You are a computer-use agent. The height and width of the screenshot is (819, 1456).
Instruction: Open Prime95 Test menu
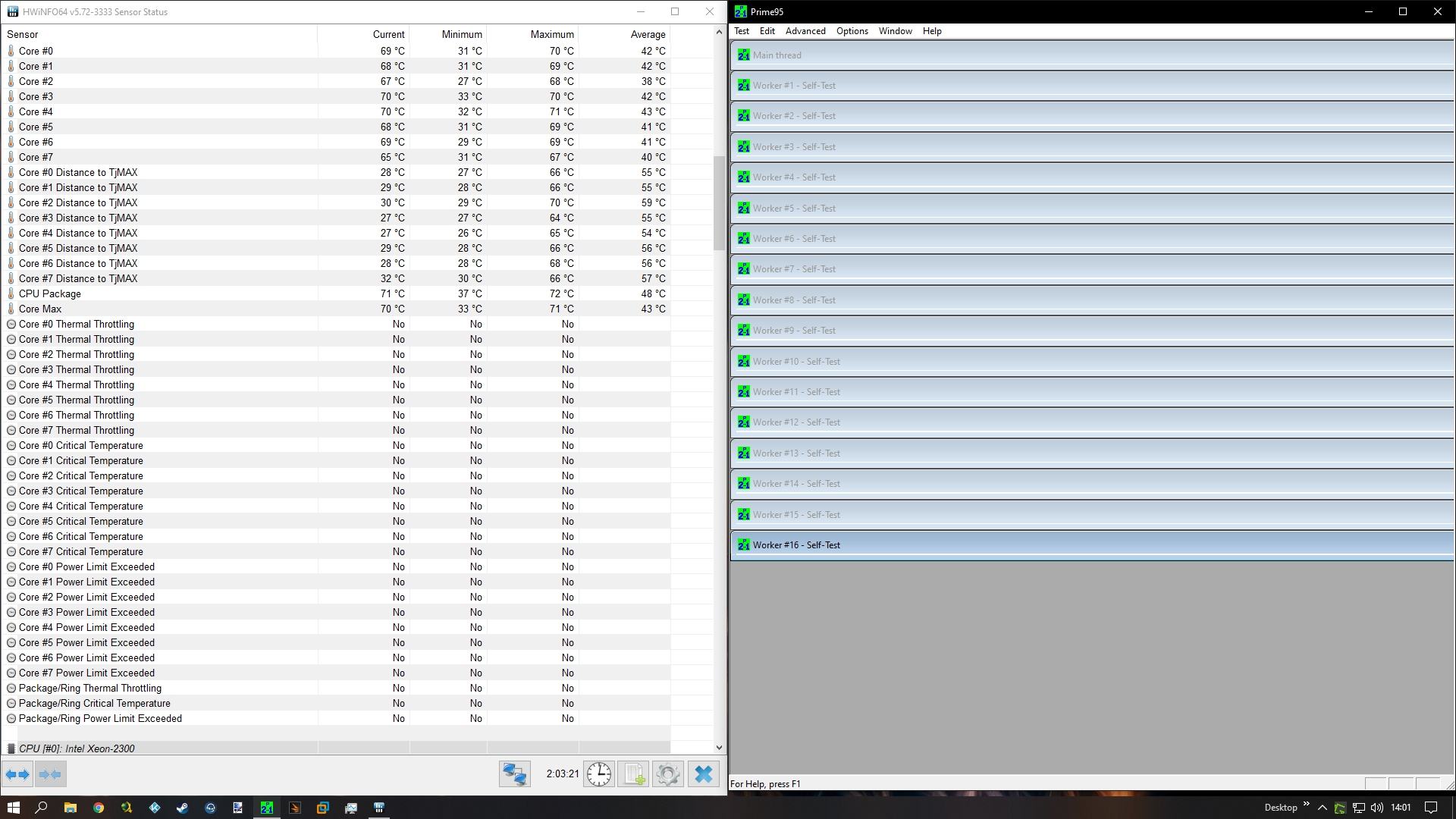tap(741, 31)
